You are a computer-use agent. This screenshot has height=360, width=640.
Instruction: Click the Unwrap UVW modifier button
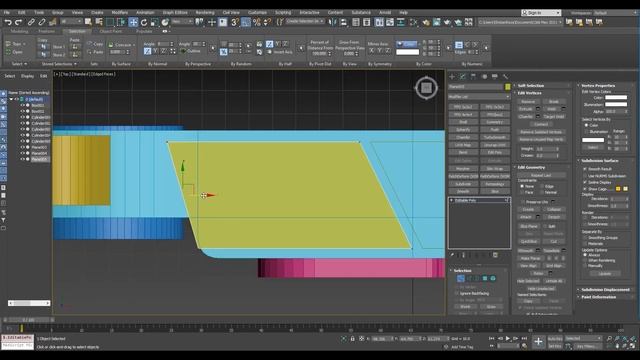(x=495, y=145)
